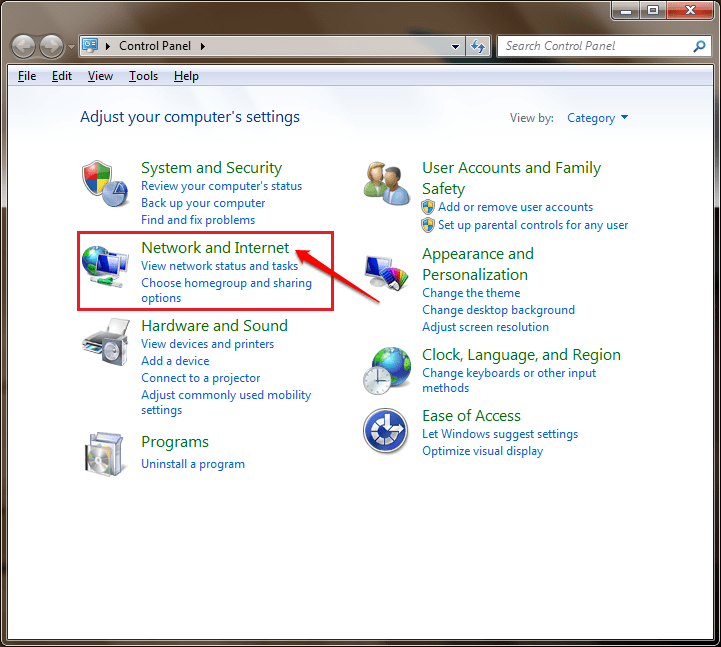721x647 pixels.
Task: Click Connect to a projector
Action: (x=200, y=378)
